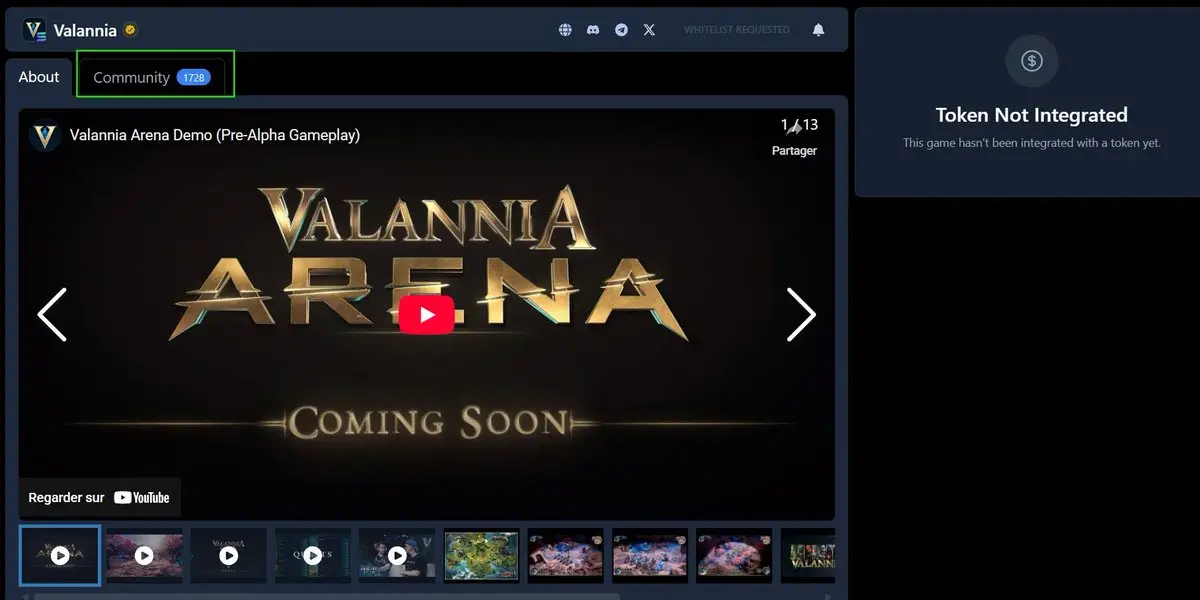Click the Whitelist Requested button
The width and height of the screenshot is (1200, 600).
click(x=737, y=30)
